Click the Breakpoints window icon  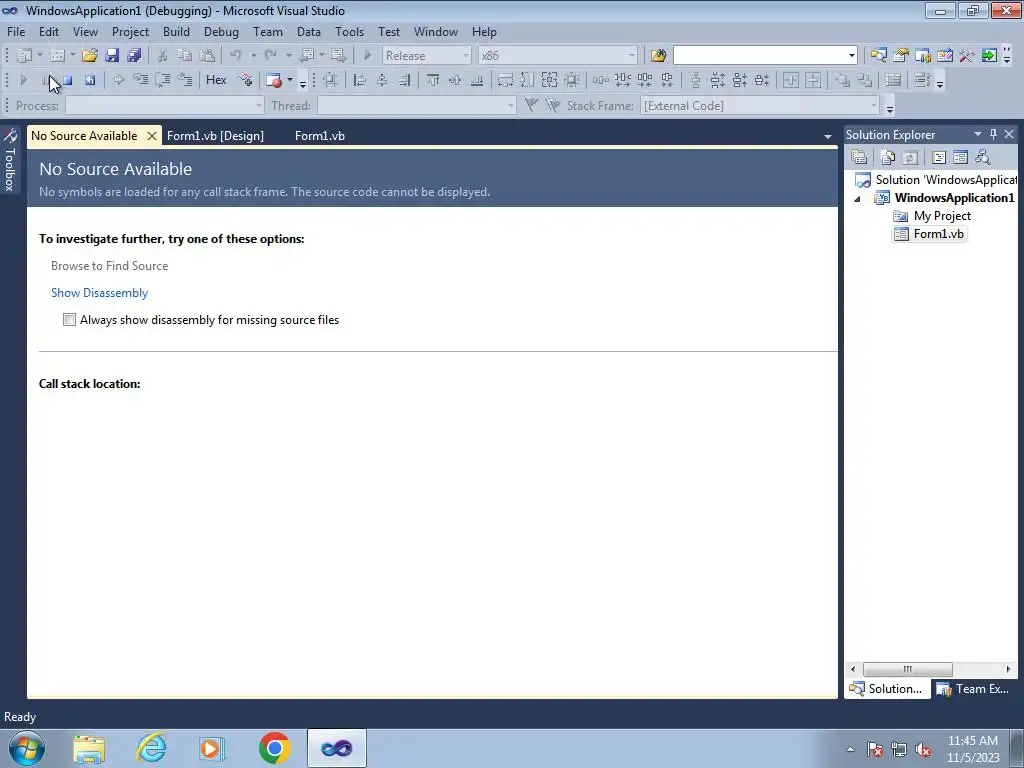click(x=274, y=80)
